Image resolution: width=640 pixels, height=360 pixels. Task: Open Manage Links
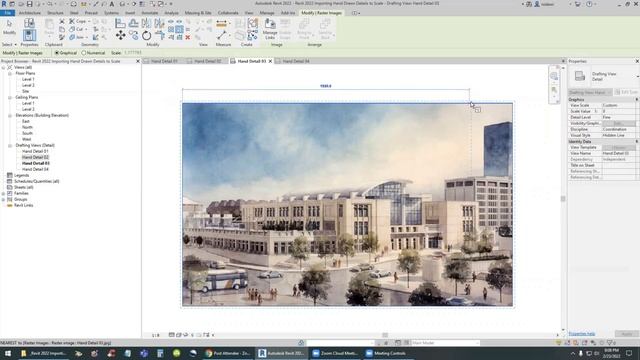coord(270,29)
